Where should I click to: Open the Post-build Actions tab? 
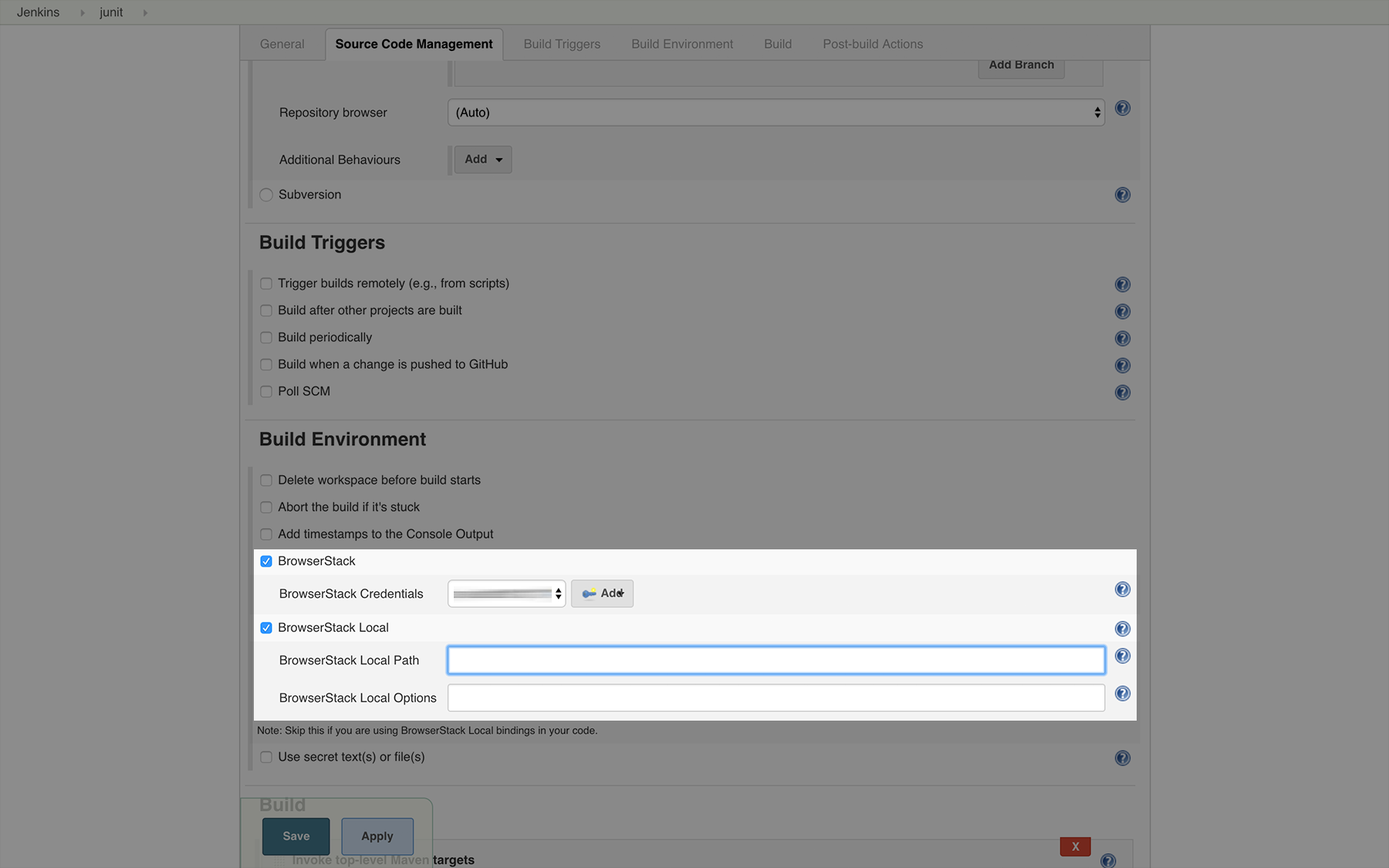point(873,44)
